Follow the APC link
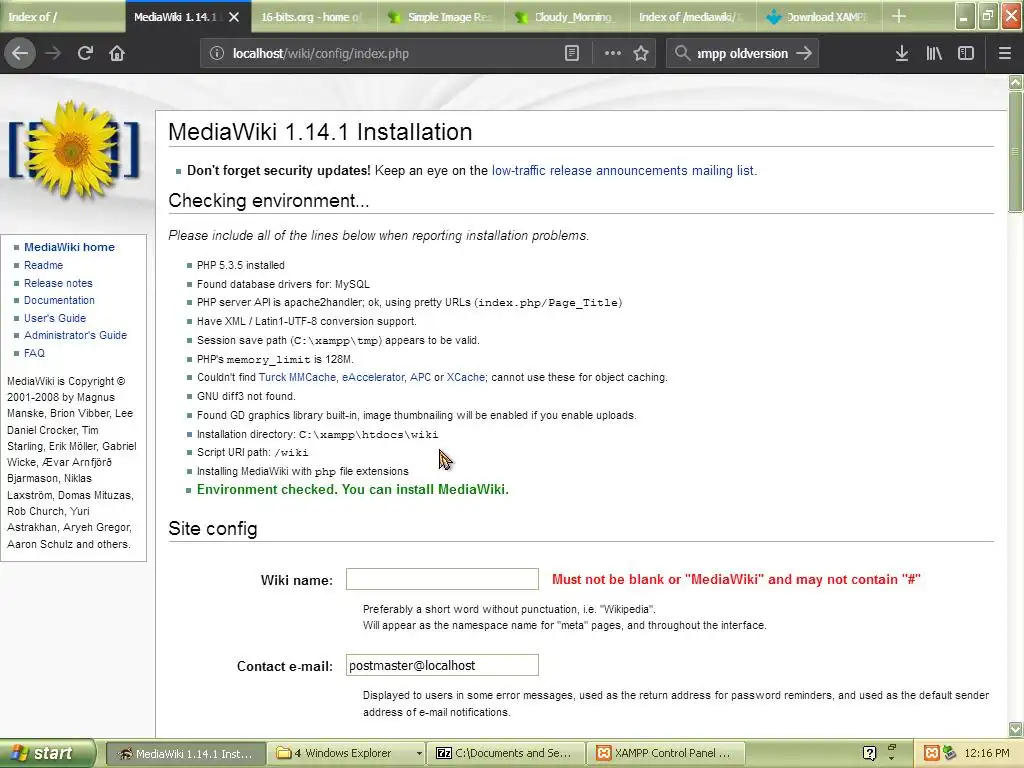This screenshot has width=1024, height=768. coord(421,377)
